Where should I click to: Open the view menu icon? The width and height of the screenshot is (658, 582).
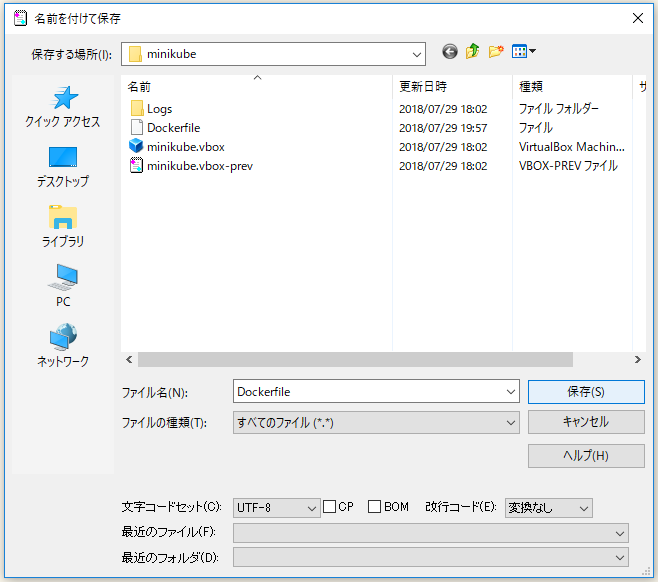[523, 52]
